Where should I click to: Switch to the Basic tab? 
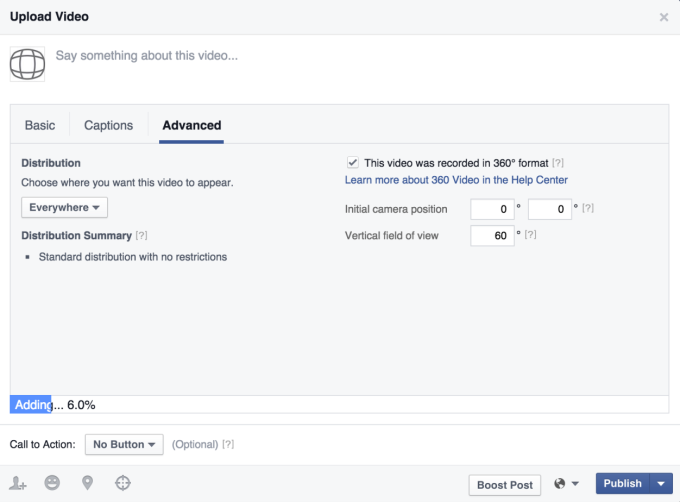40,125
